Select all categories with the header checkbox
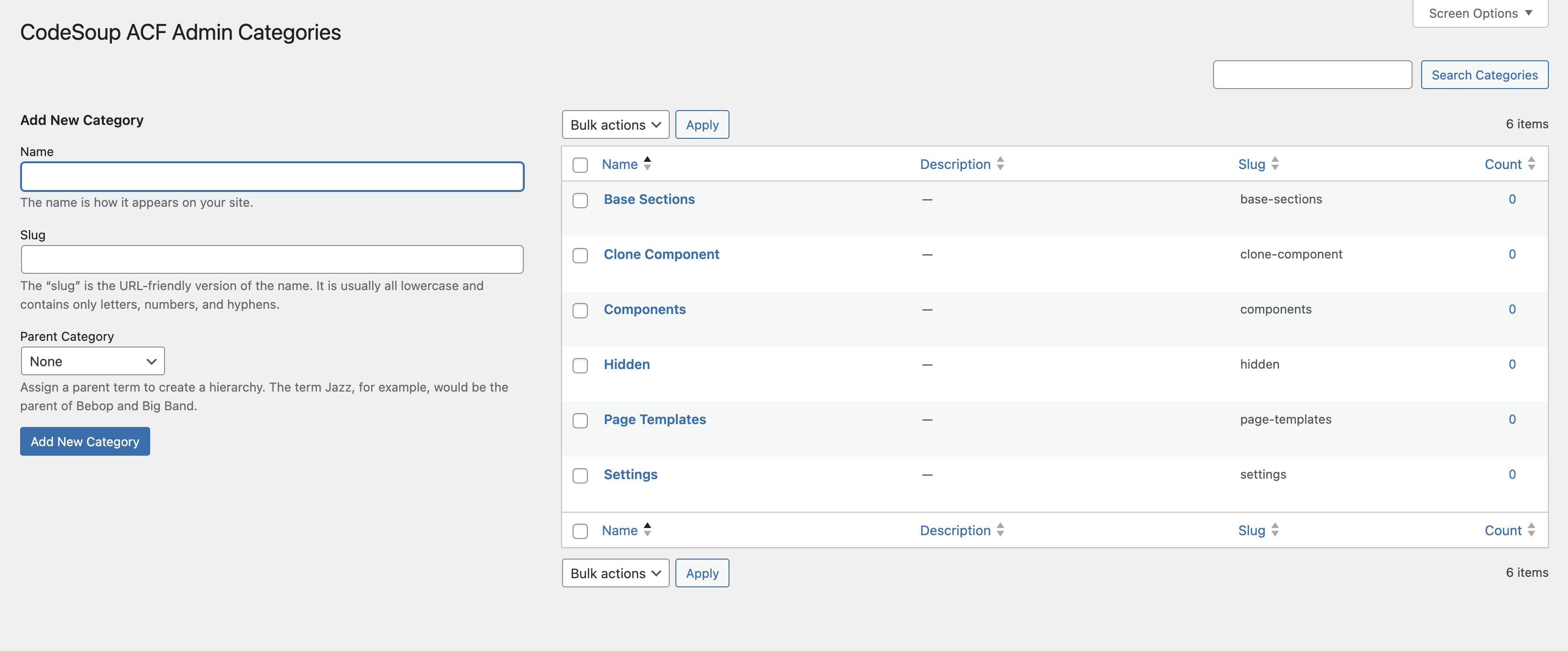This screenshot has width=1568, height=651. pyautogui.click(x=580, y=164)
